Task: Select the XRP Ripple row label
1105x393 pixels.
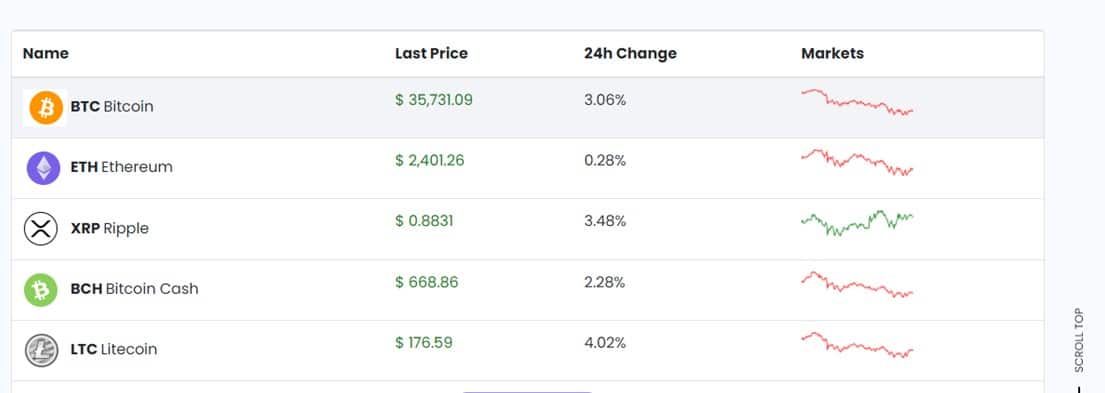Action: click(110, 229)
